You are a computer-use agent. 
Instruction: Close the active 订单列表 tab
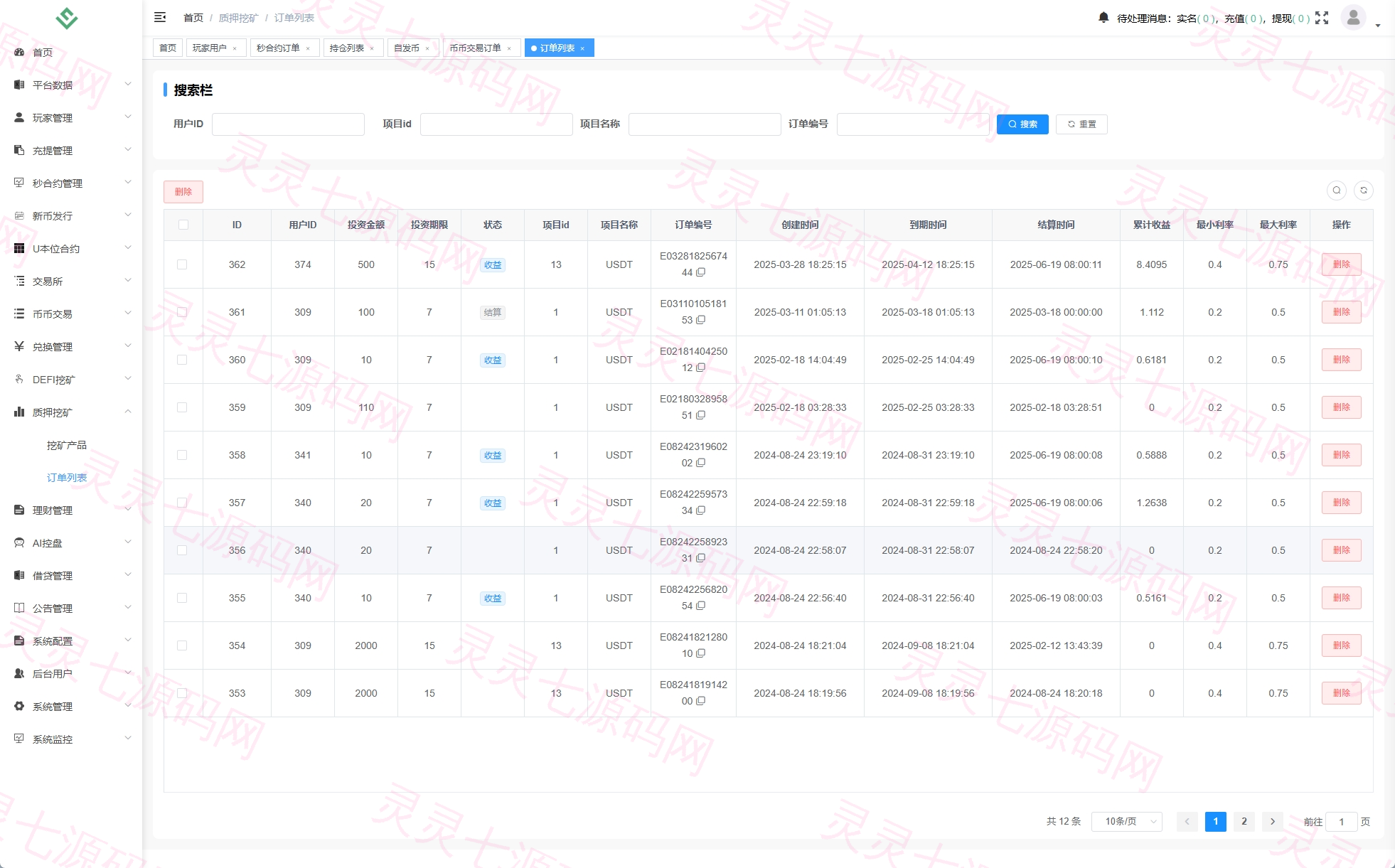click(x=582, y=48)
